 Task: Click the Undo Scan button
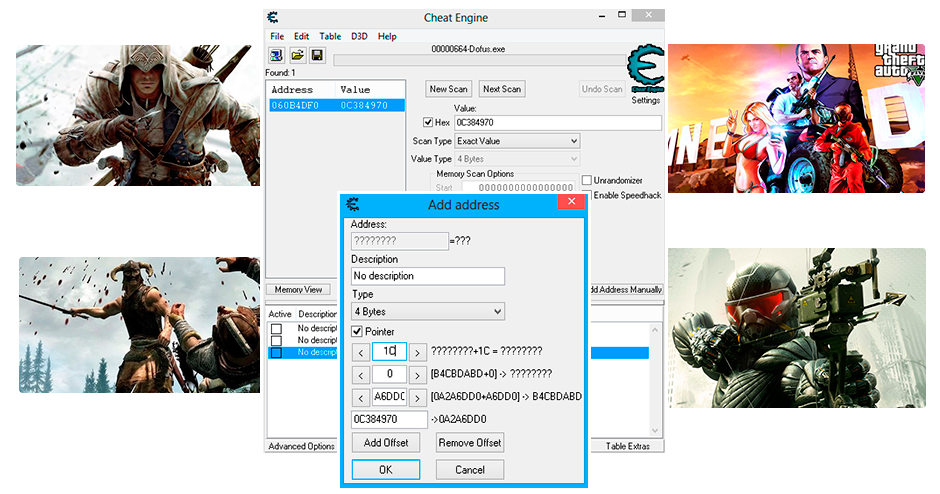[x=602, y=89]
